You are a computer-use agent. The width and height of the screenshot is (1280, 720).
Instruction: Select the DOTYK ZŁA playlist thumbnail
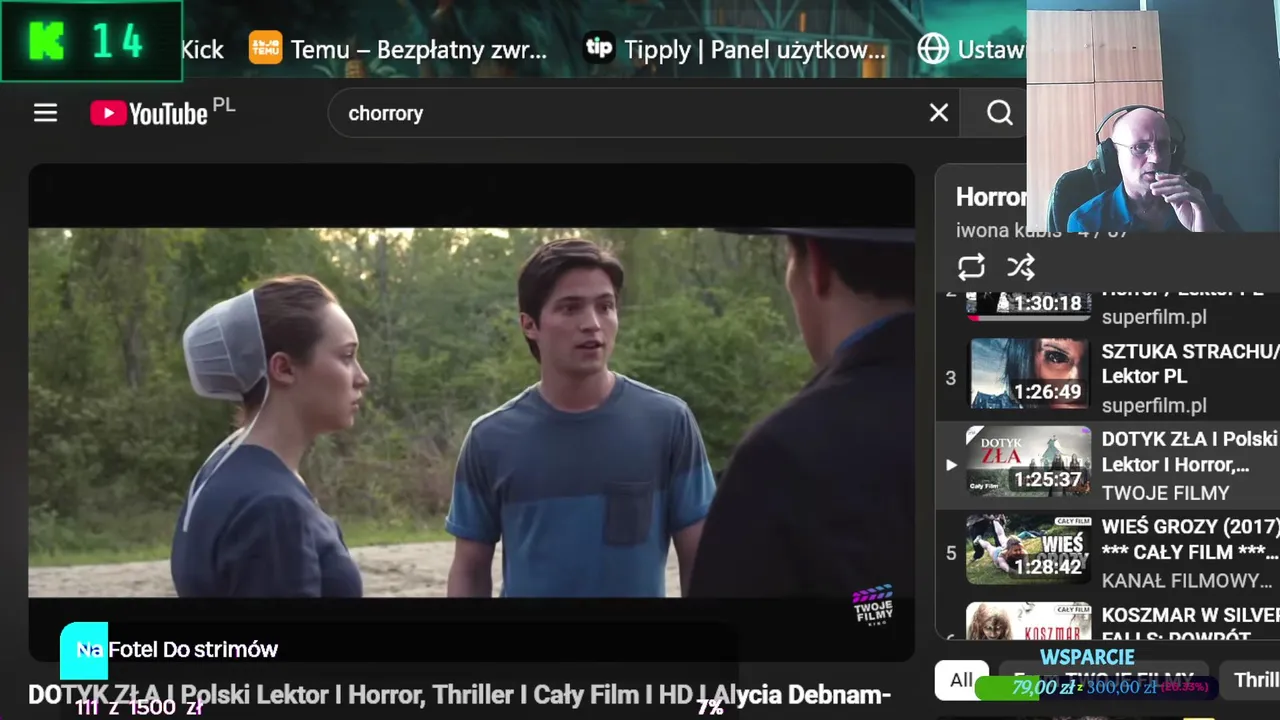click(1028, 461)
